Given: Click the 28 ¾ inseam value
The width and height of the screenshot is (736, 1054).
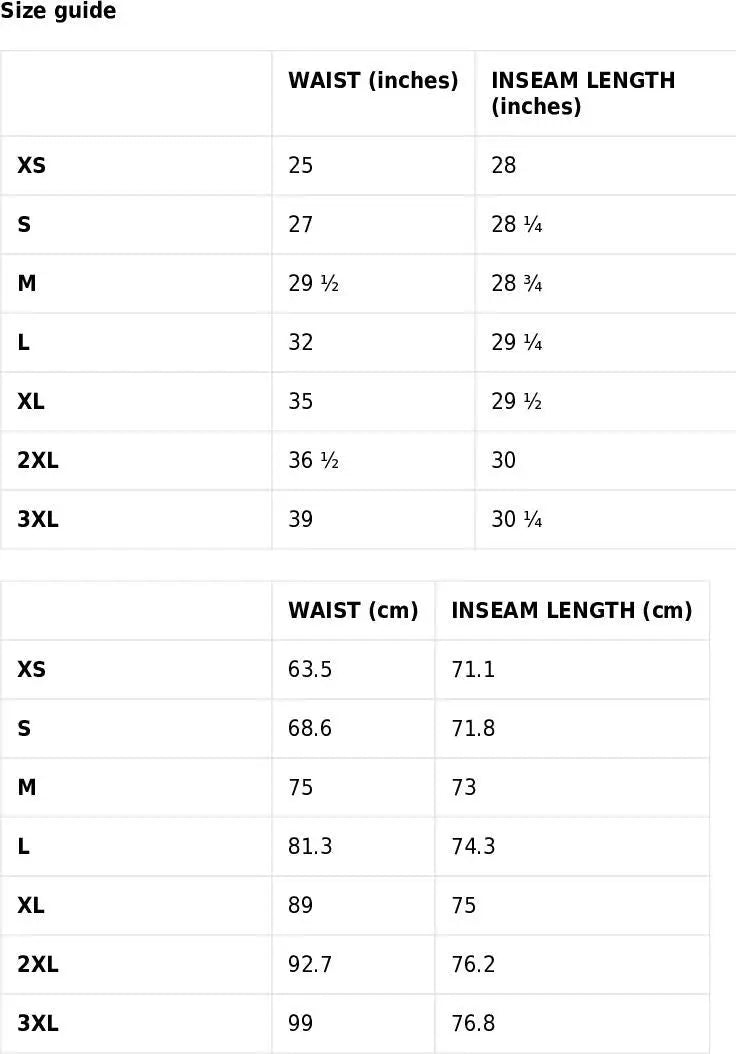Looking at the screenshot, I should (516, 283).
